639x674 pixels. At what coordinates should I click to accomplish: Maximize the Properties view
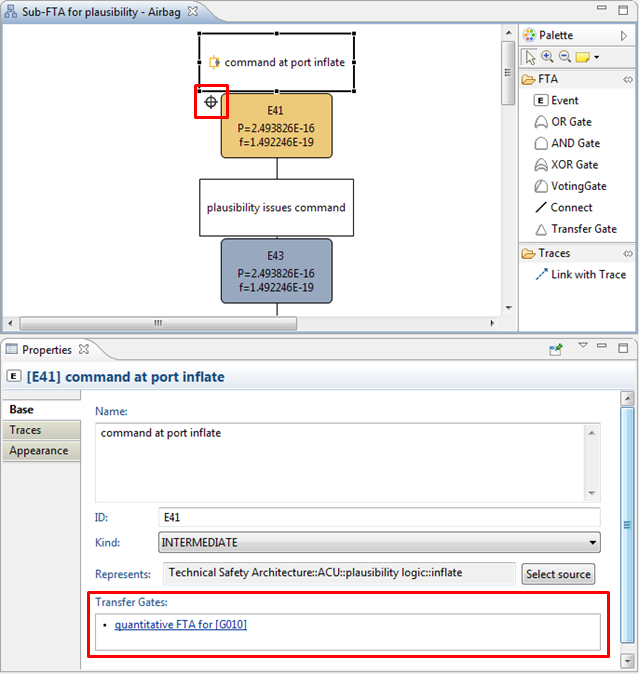coord(623,348)
